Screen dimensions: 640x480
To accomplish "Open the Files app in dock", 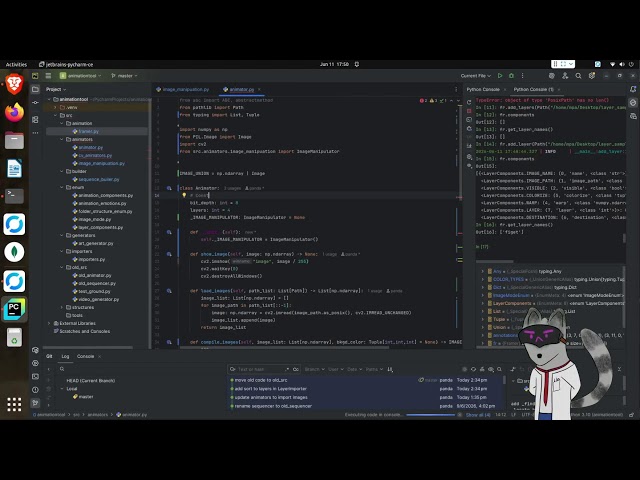I will click(14, 140).
